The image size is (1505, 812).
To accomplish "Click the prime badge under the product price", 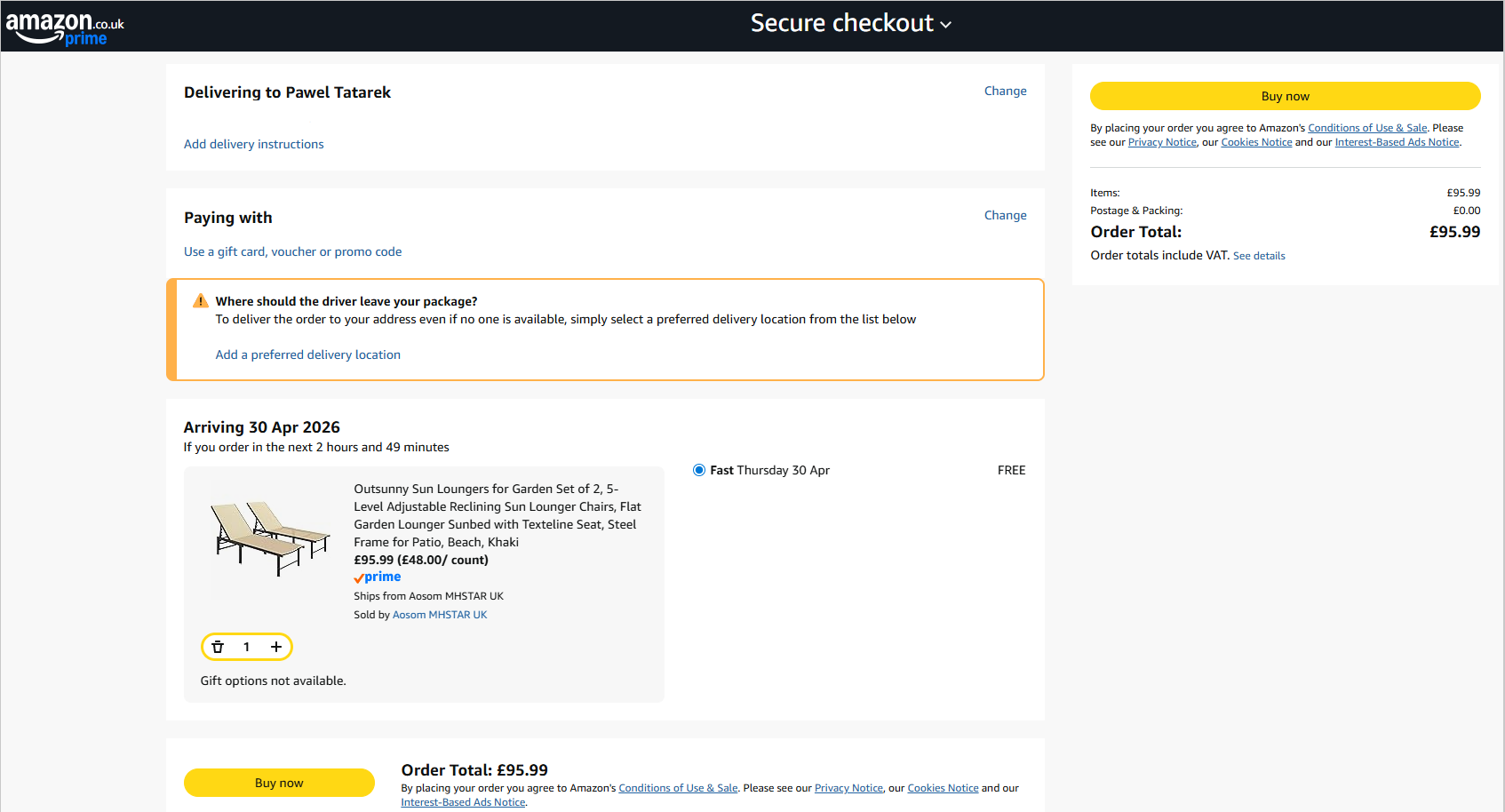I will coord(378,577).
